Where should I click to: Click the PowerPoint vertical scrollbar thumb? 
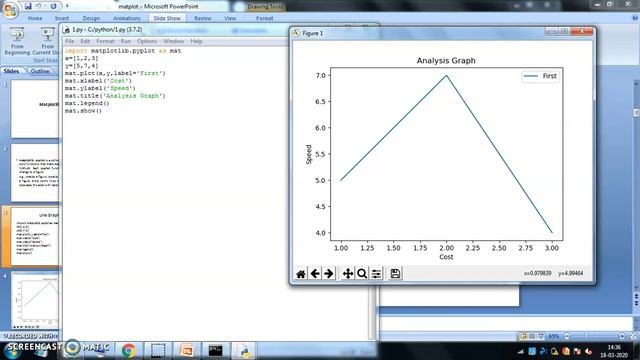pyautogui.click(x=636, y=112)
